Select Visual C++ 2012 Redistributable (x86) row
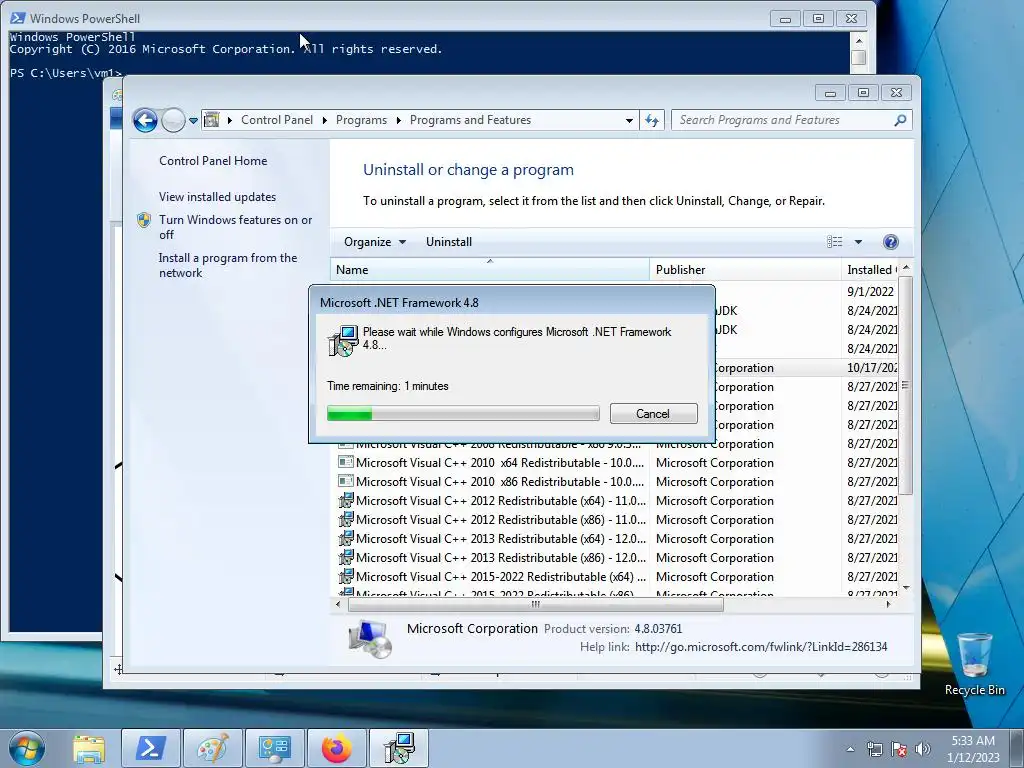Screen dimensions: 1024x768 pos(617,519)
